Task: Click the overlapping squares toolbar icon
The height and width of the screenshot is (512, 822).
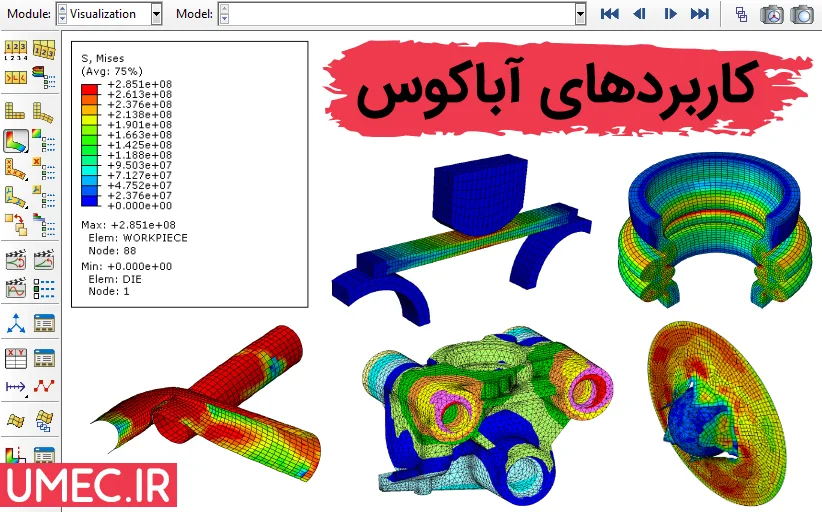Action: pos(741,14)
